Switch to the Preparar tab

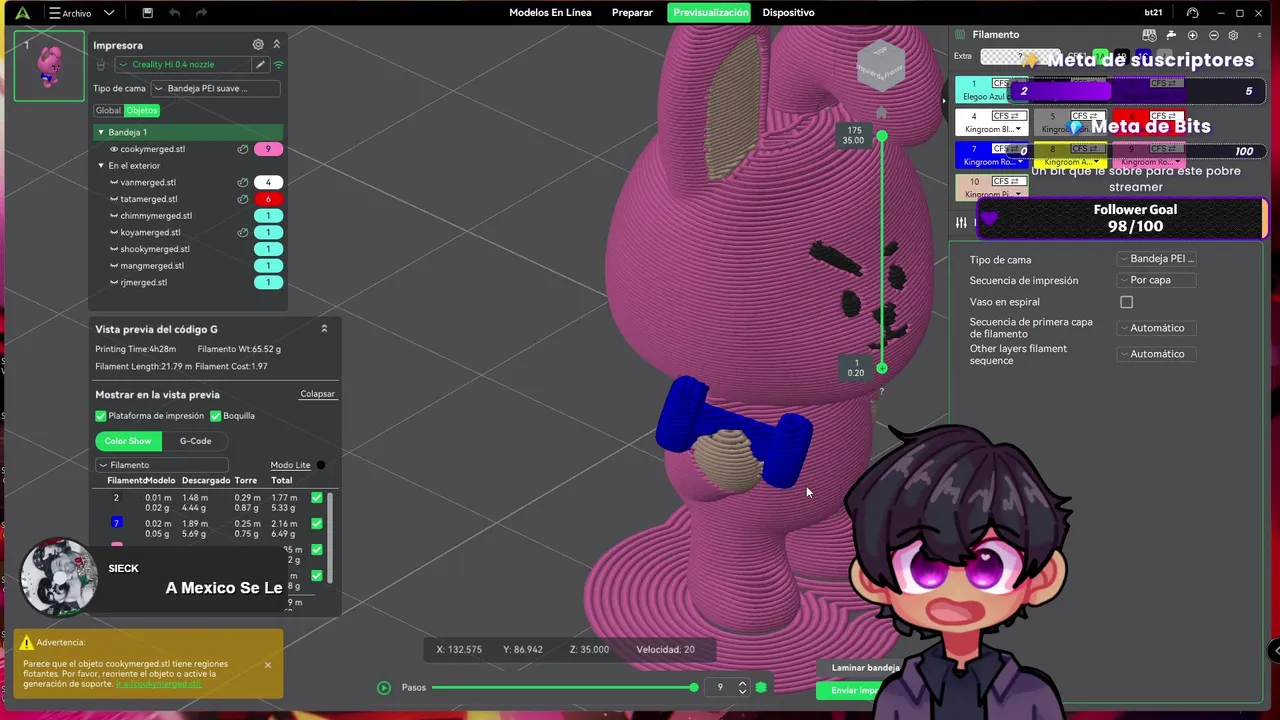(632, 13)
